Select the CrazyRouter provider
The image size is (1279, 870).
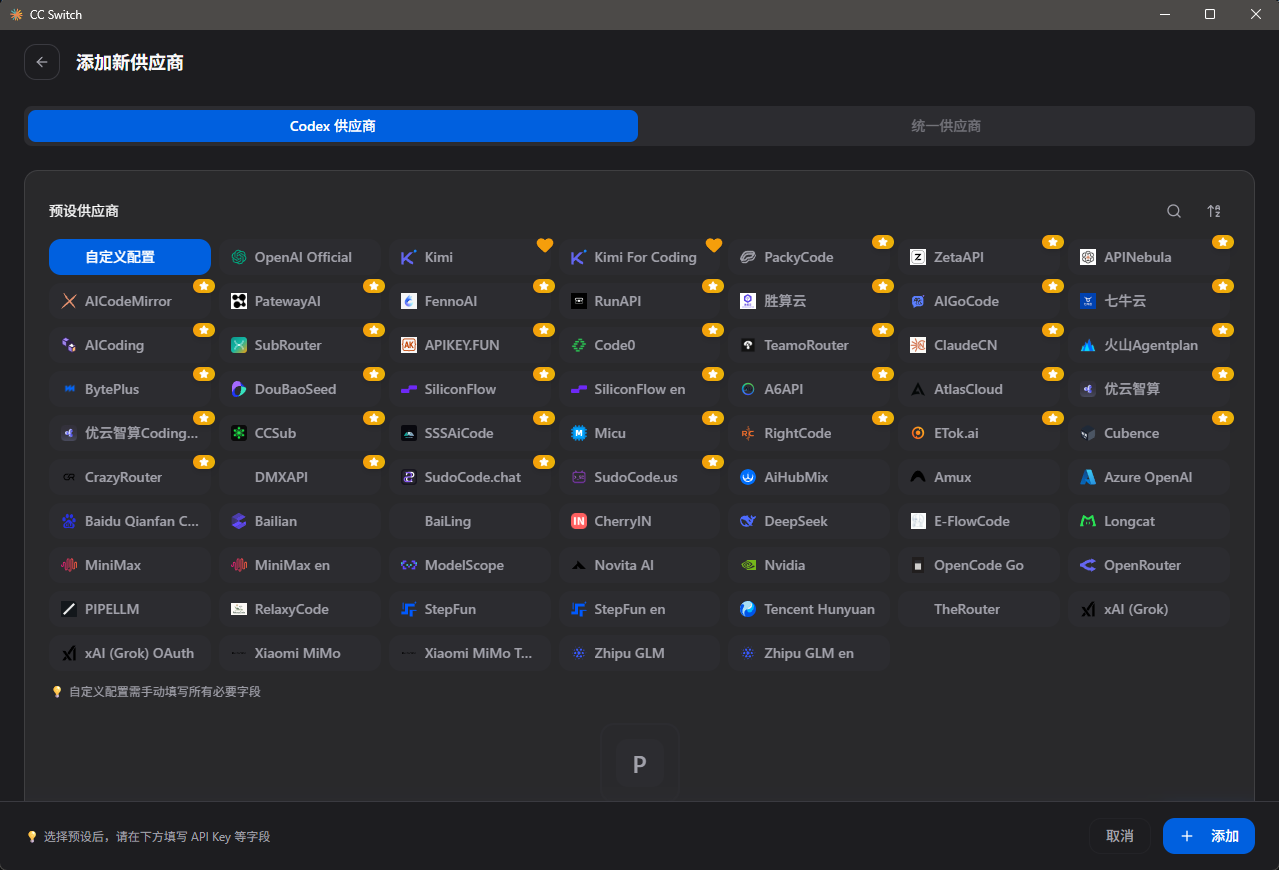[x=130, y=477]
